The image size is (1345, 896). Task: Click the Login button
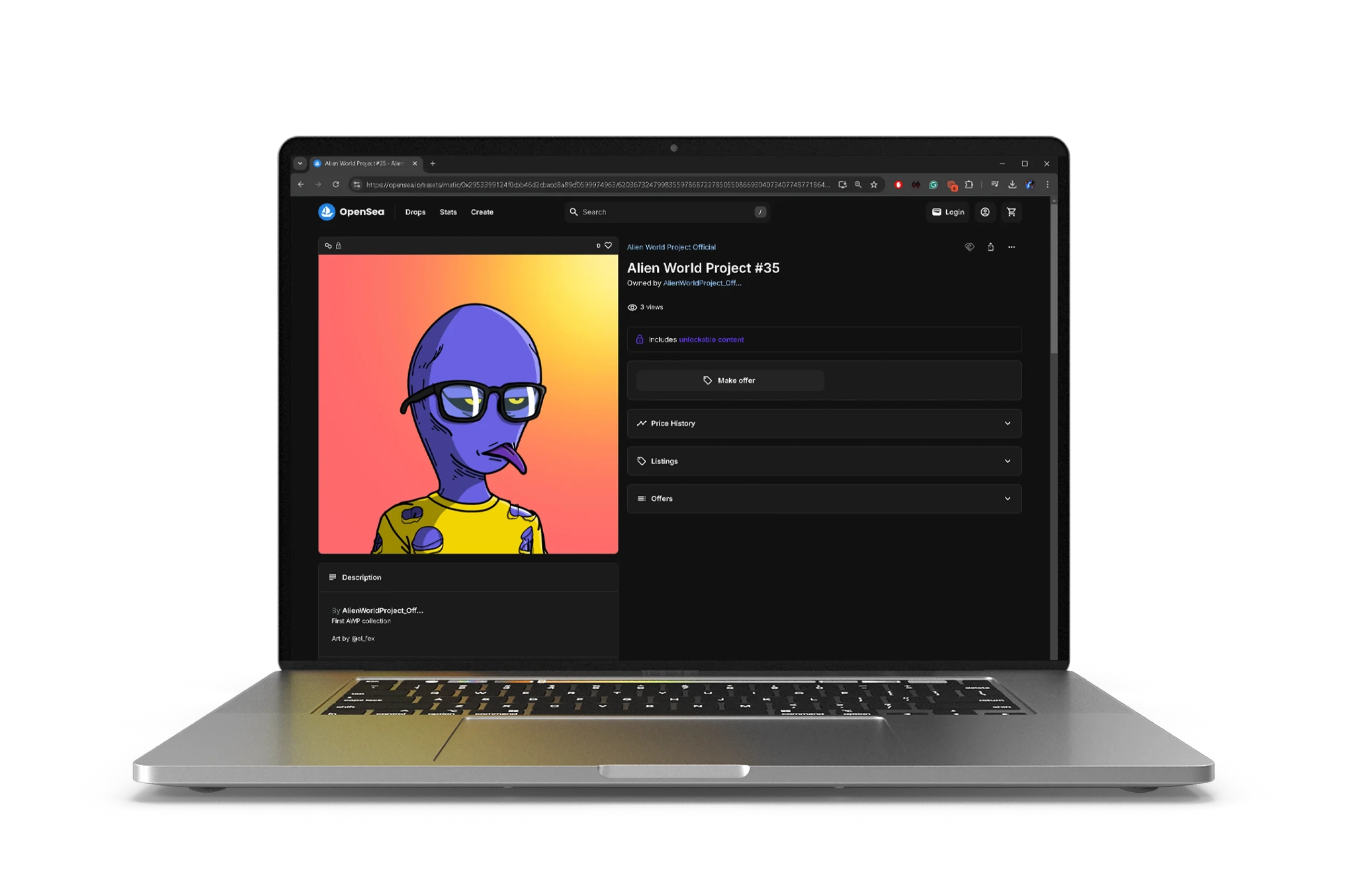(x=947, y=212)
